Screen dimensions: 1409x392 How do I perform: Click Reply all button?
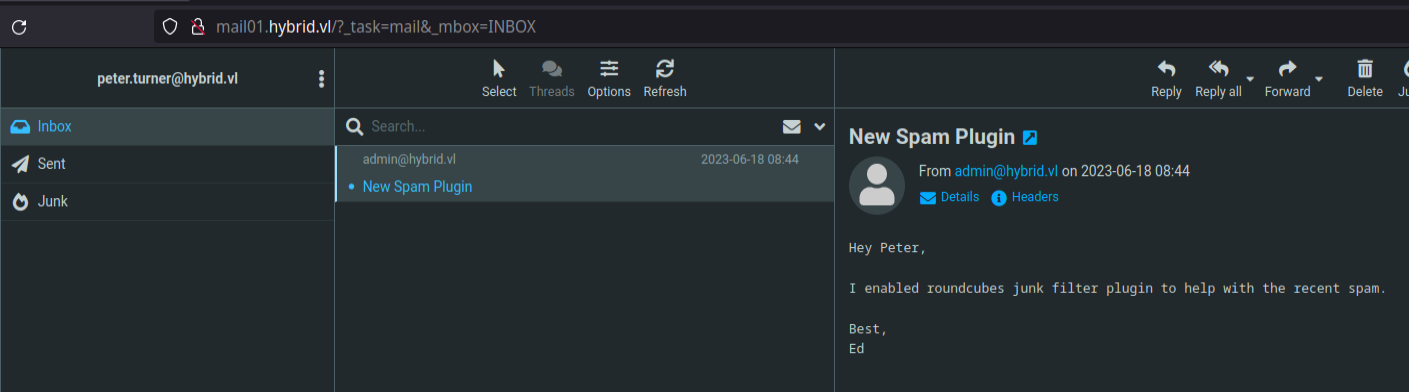[1218, 79]
